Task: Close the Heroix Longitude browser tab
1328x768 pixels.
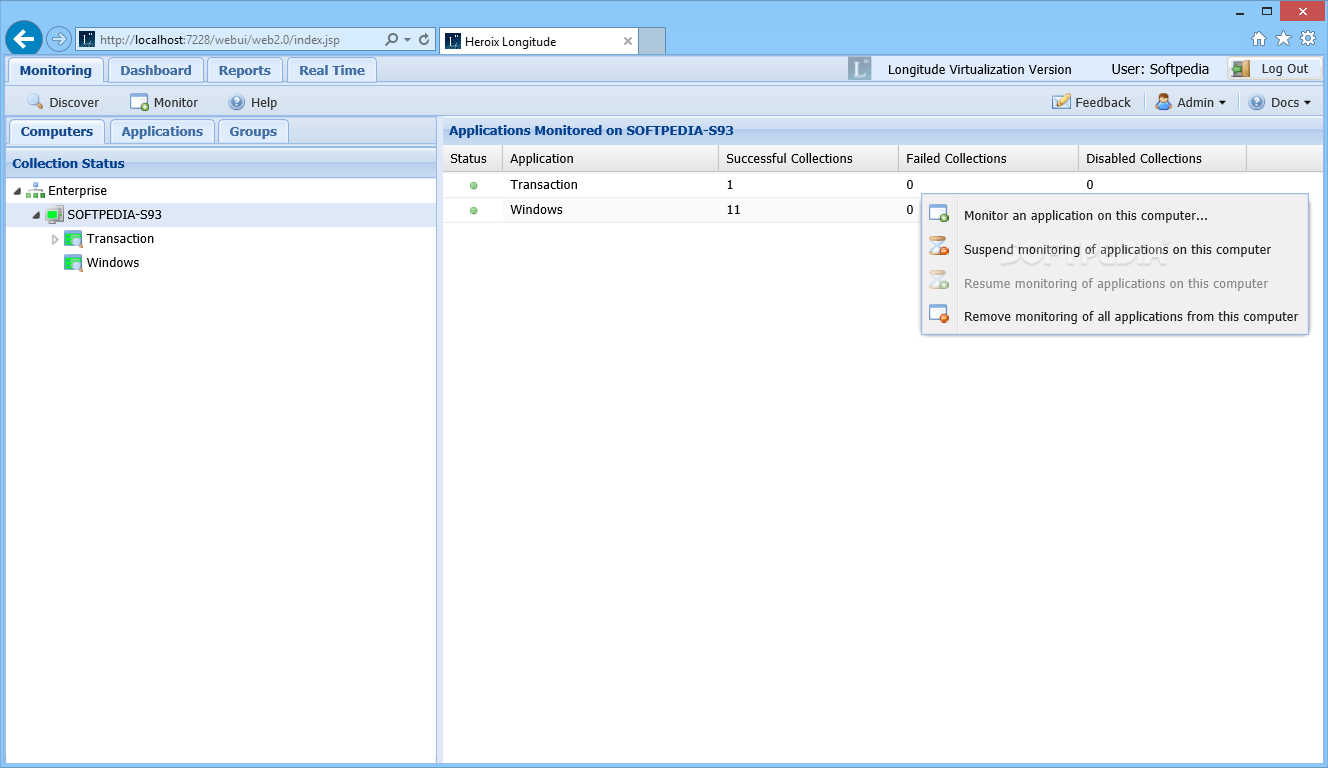Action: [x=628, y=41]
